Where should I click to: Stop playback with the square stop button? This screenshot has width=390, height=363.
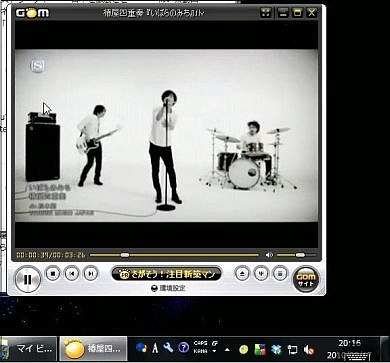pos(53,274)
